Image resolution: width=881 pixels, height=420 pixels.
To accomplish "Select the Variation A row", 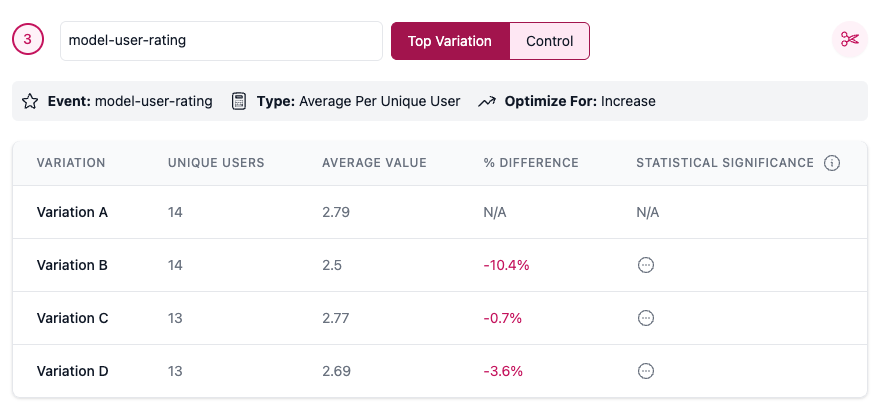I will (72, 212).
